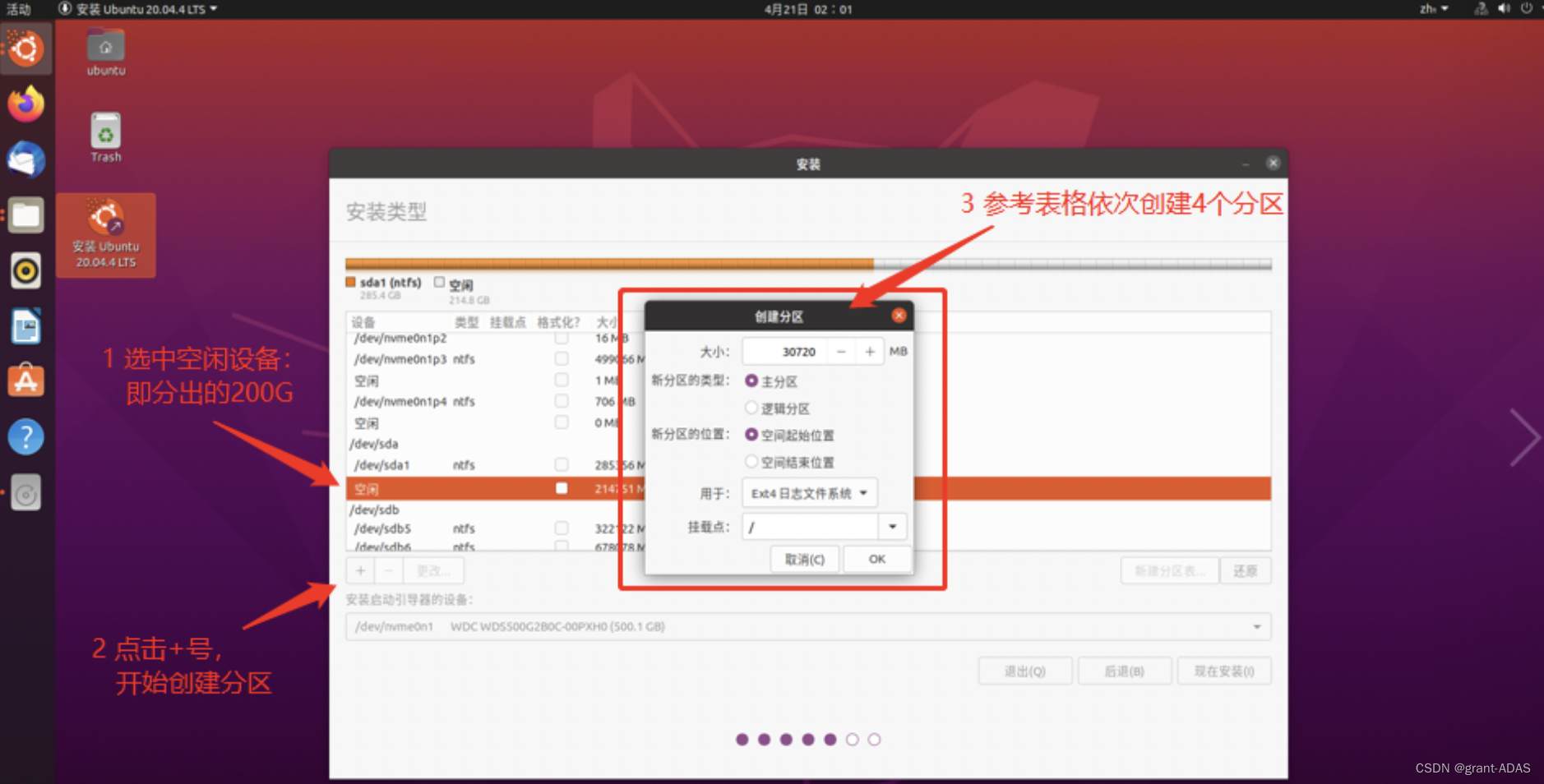The height and width of the screenshot is (784, 1544).
Task: Increase partition size with the plus stepper
Action: click(870, 352)
